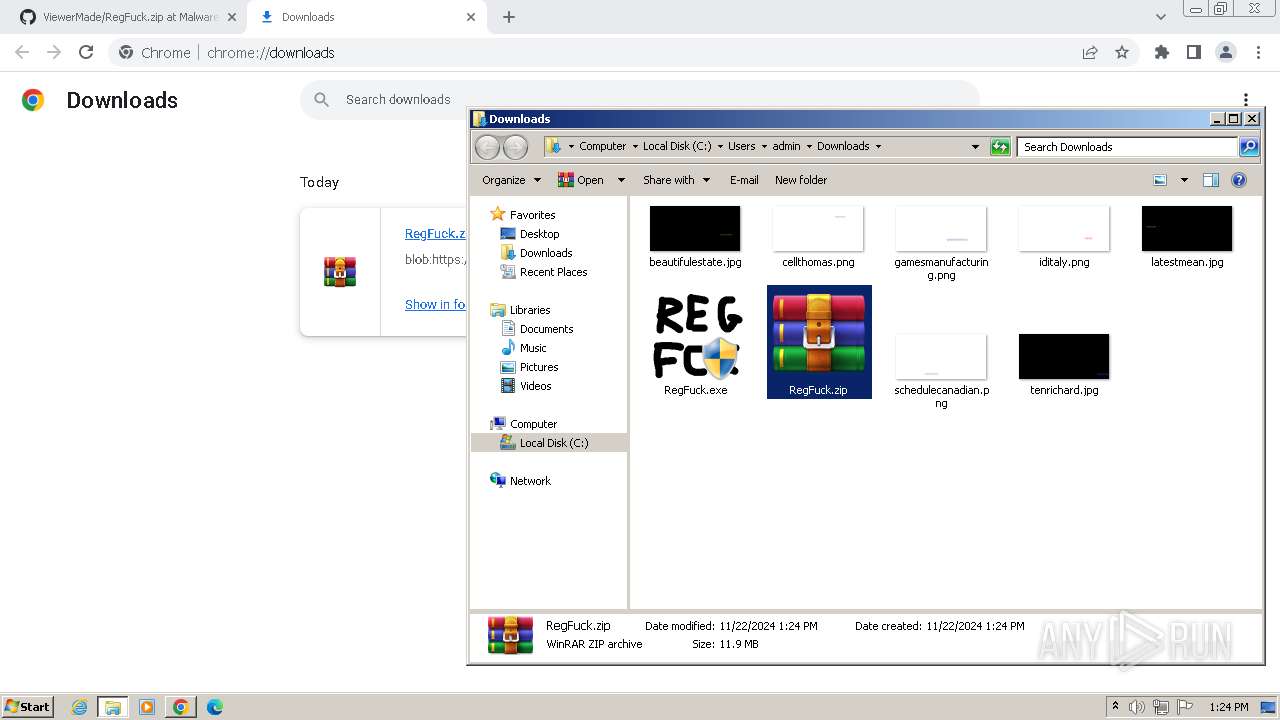Open the Organize menu
Viewport: 1280px width, 720px height.
[511, 180]
